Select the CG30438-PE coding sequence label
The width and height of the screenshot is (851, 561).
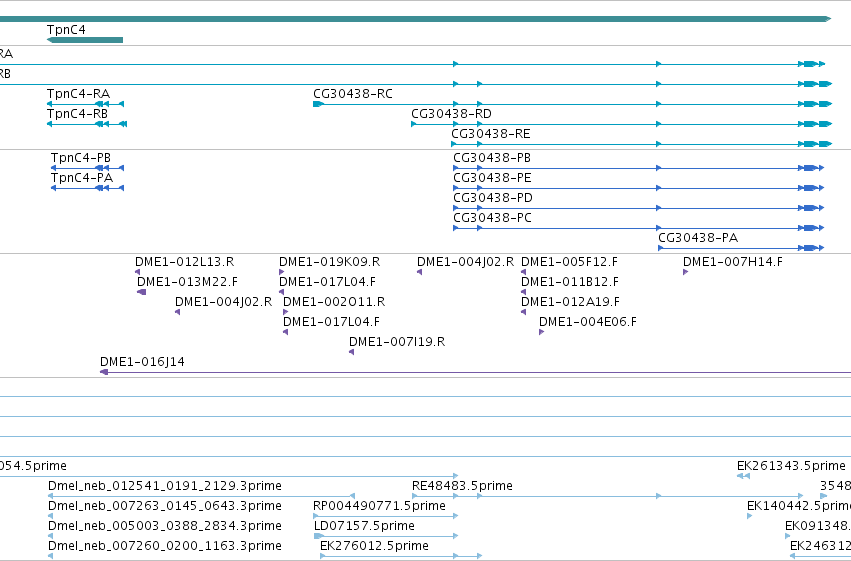click(x=492, y=178)
